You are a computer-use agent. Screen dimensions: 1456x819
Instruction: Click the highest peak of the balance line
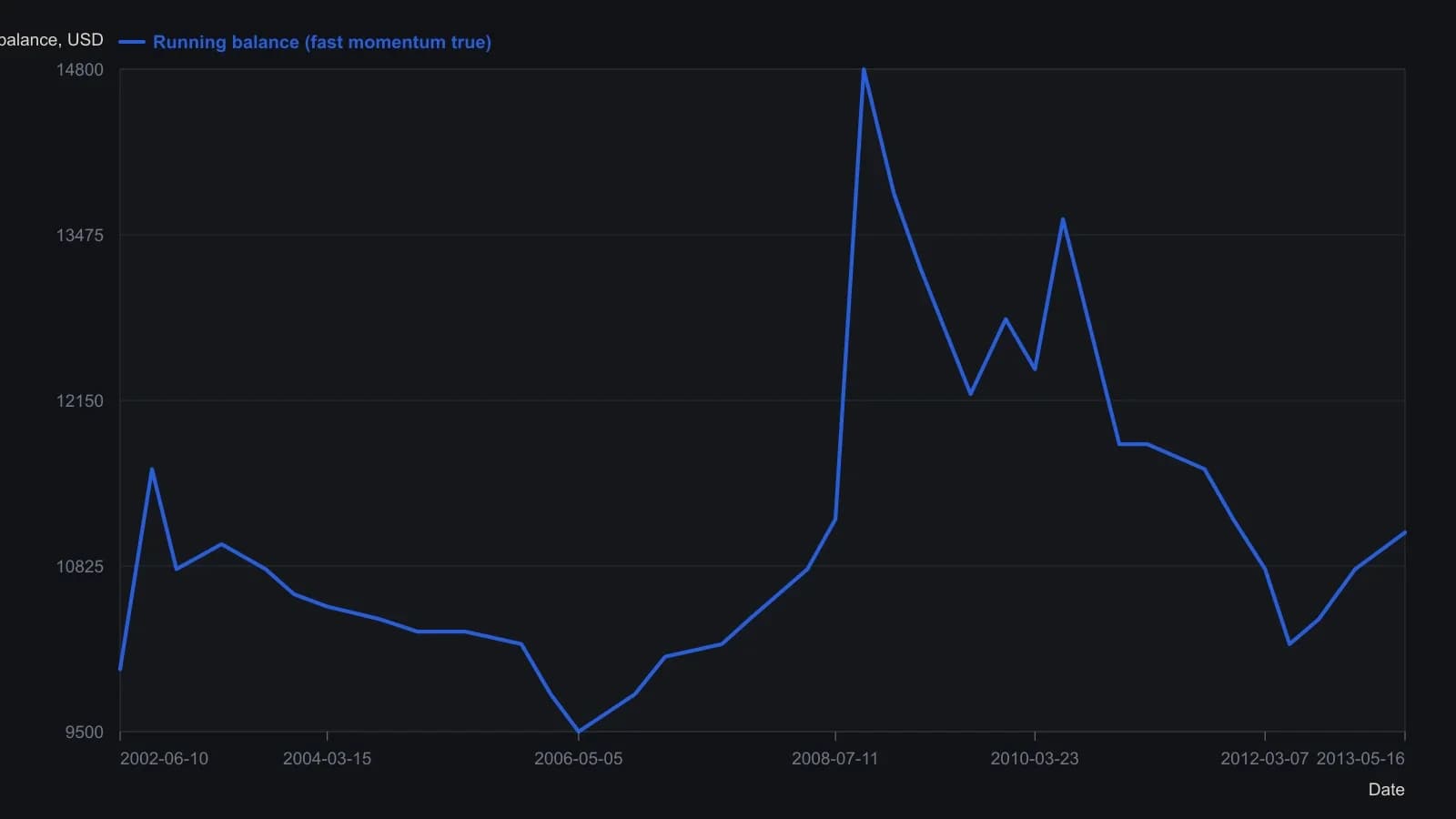click(x=864, y=69)
